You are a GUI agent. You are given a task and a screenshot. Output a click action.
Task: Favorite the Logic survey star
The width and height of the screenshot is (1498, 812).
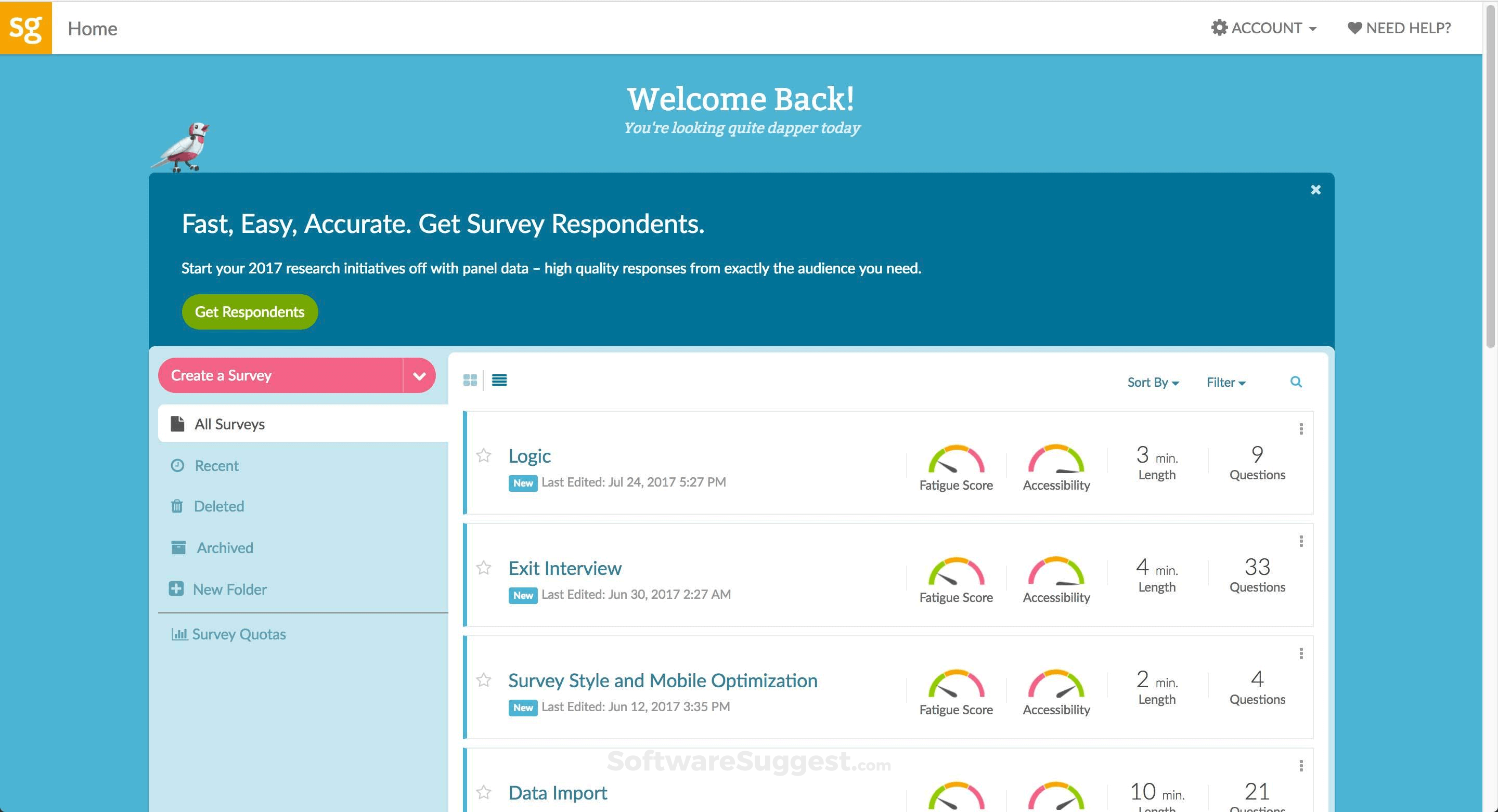pyautogui.click(x=484, y=456)
